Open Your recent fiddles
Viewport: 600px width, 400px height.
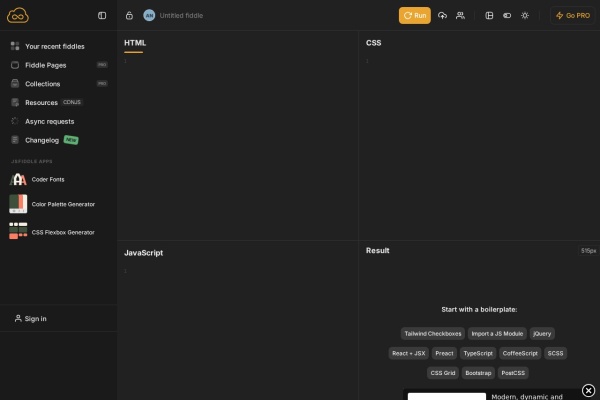[x=55, y=46]
